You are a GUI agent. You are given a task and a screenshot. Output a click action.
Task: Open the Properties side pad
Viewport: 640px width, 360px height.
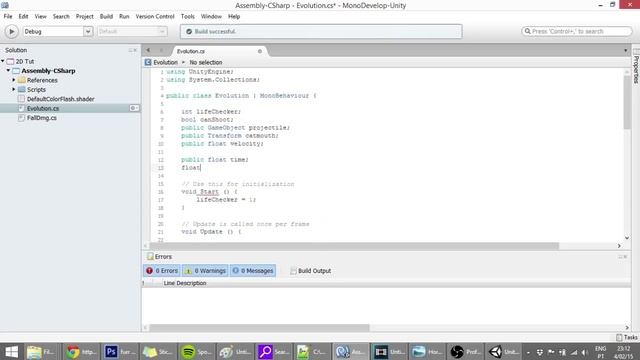(x=636, y=66)
